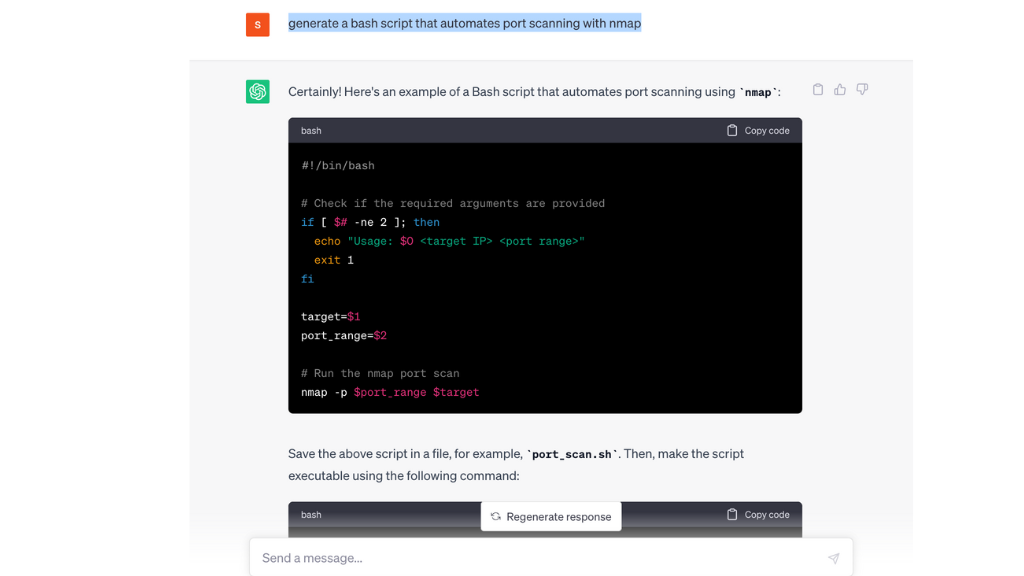
Task: Click the inline port_scan.sh filename
Action: (572, 455)
